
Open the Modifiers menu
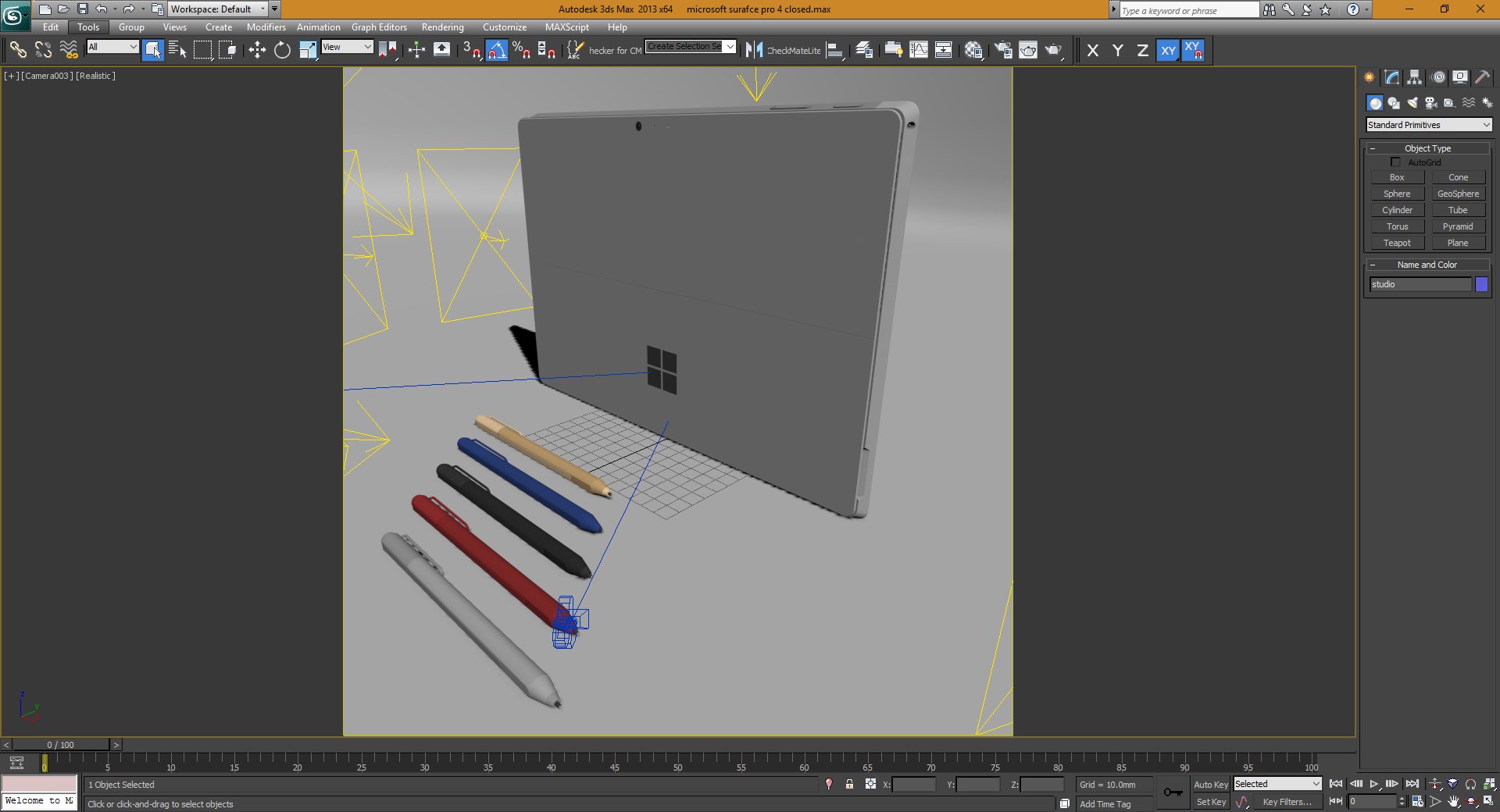pos(266,27)
